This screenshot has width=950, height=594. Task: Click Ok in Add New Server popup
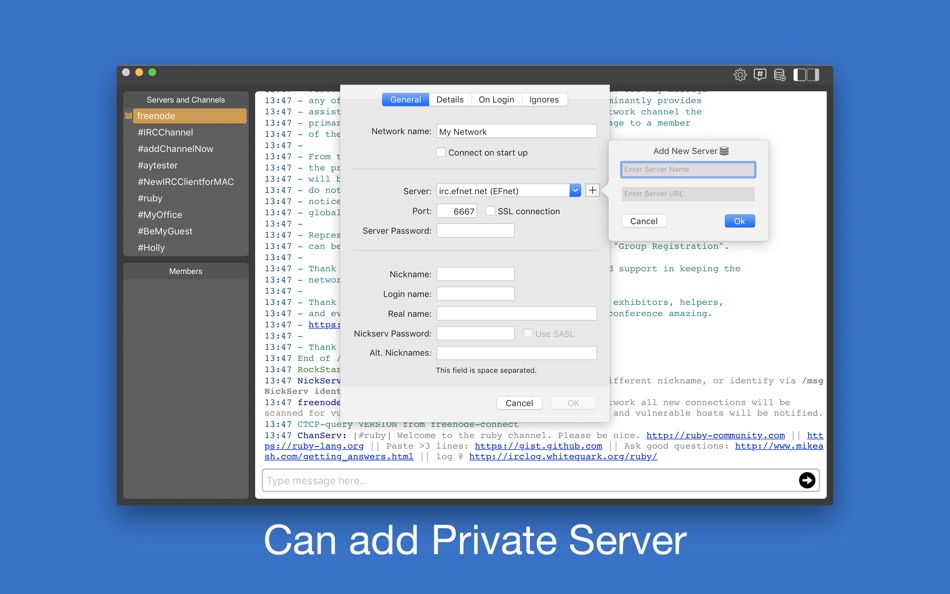click(x=740, y=221)
